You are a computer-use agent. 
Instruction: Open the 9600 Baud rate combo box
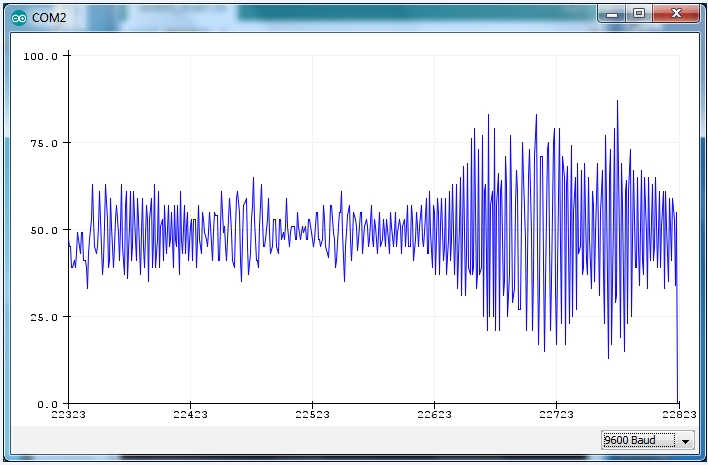tap(638, 440)
